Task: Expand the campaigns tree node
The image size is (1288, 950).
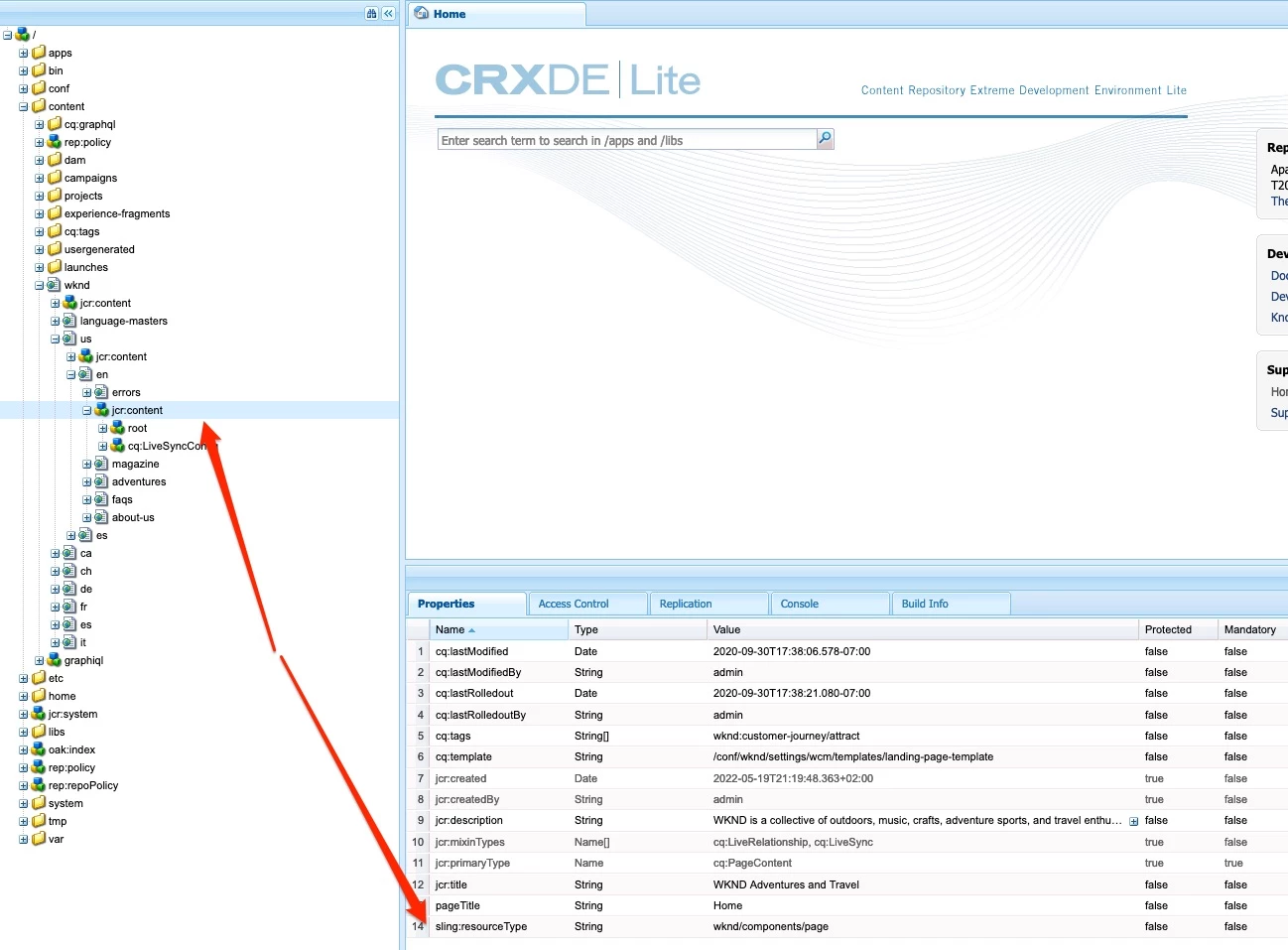Action: point(40,179)
